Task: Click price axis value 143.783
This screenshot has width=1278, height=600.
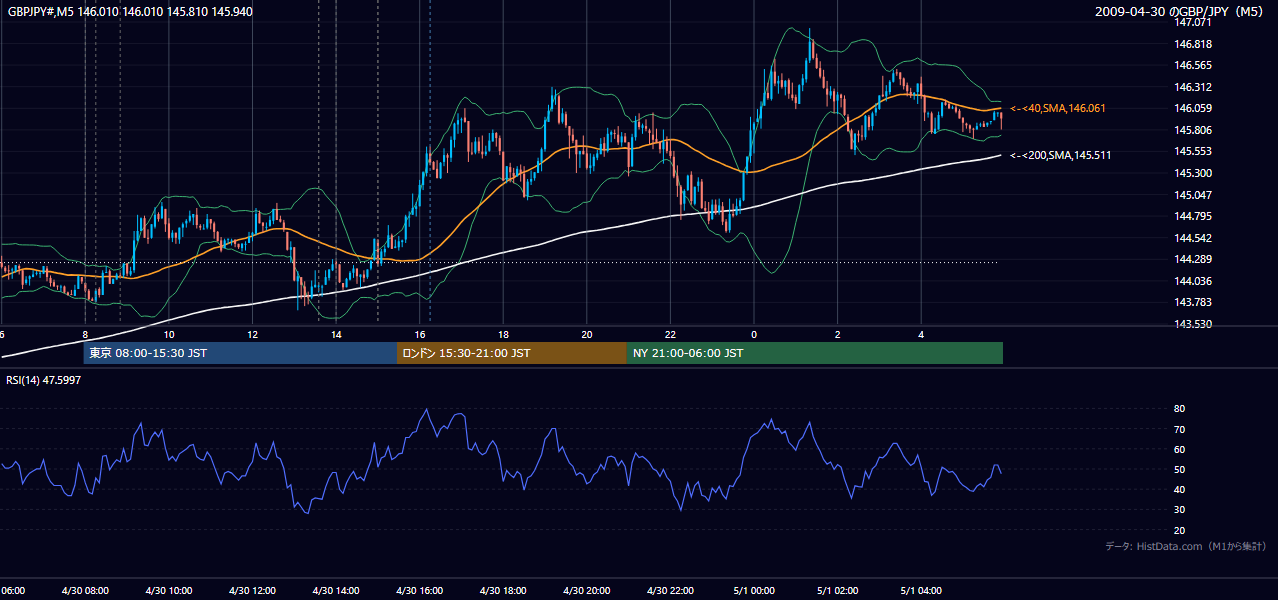Action: point(1195,302)
